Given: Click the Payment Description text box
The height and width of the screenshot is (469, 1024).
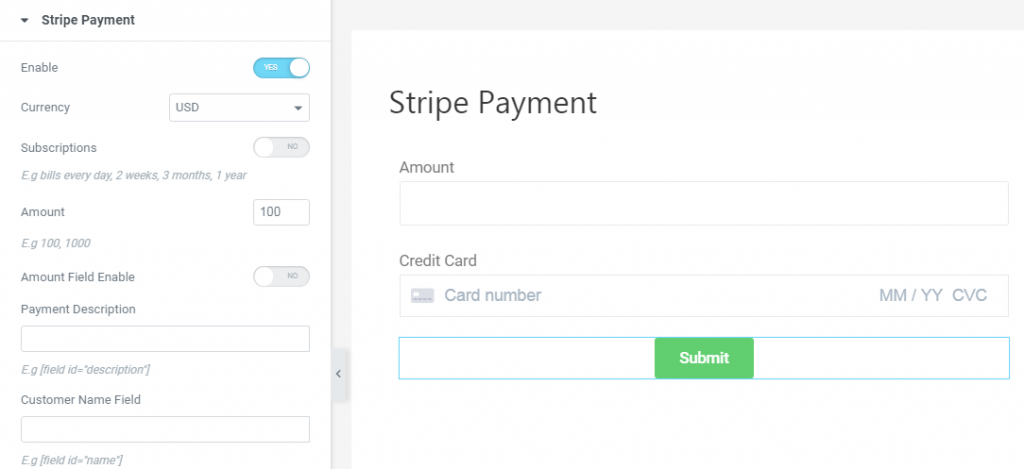Looking at the screenshot, I should point(165,339).
